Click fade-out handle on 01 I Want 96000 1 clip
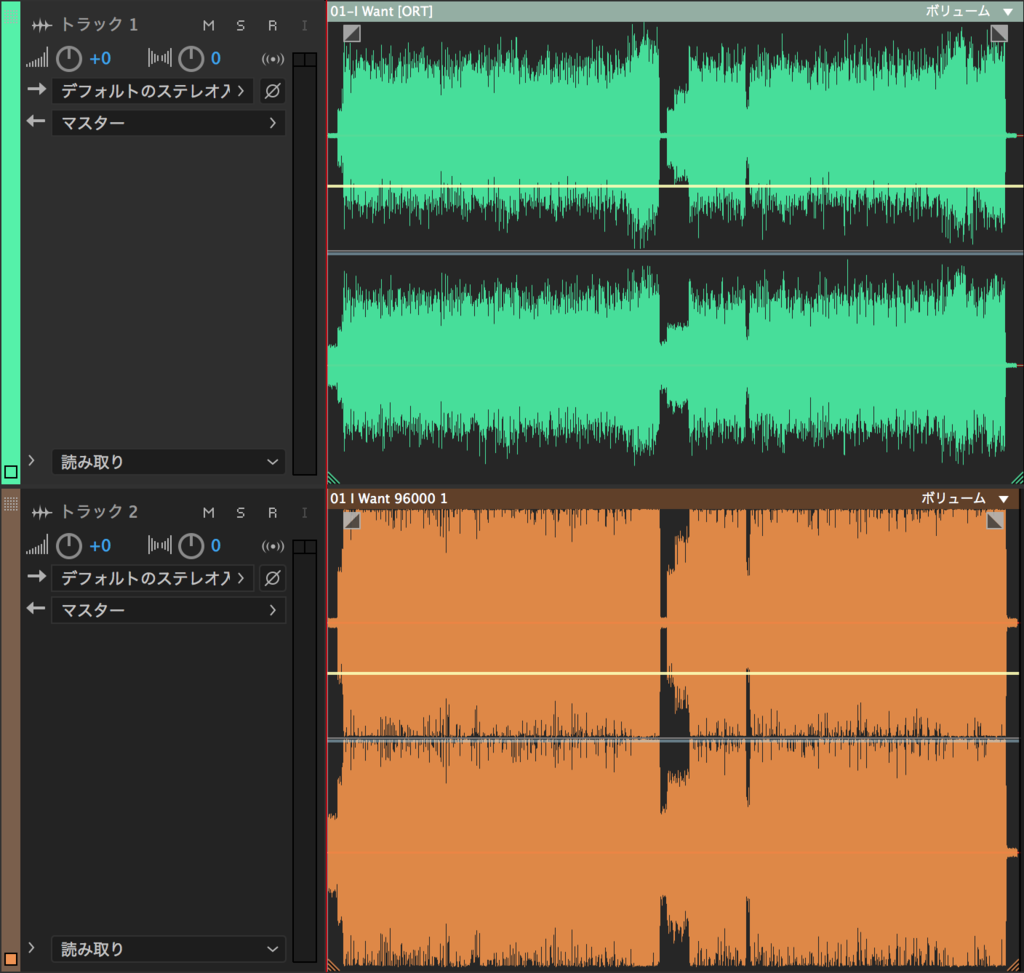This screenshot has height=973, width=1024. 995,520
